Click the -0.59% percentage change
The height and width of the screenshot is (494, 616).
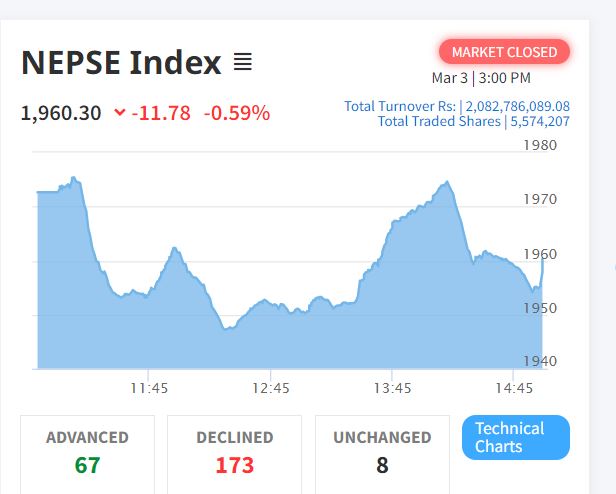237,112
